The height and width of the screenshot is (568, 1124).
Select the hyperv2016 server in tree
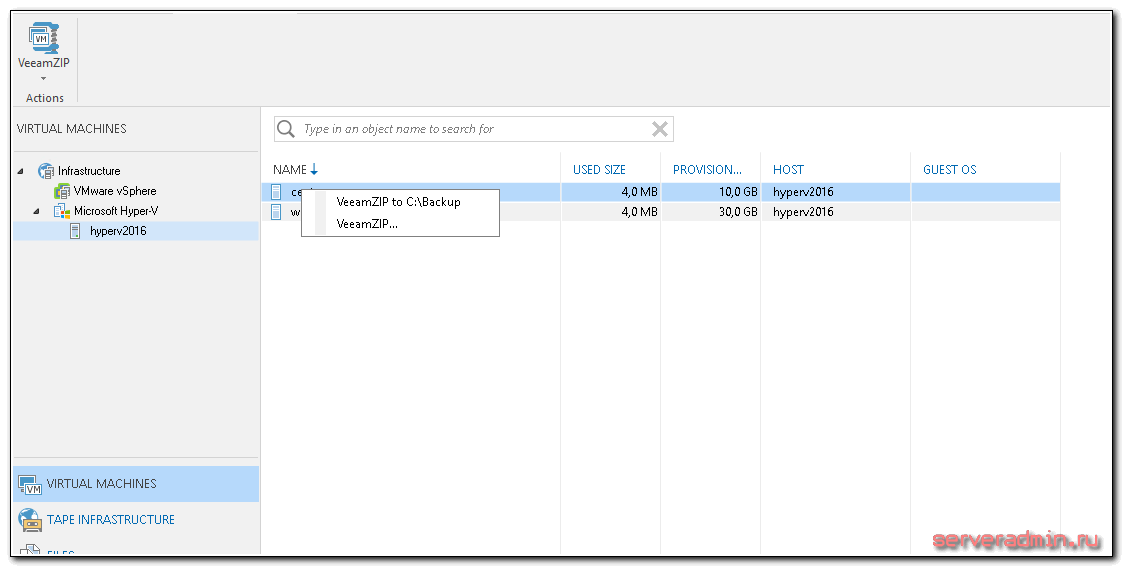[117, 231]
